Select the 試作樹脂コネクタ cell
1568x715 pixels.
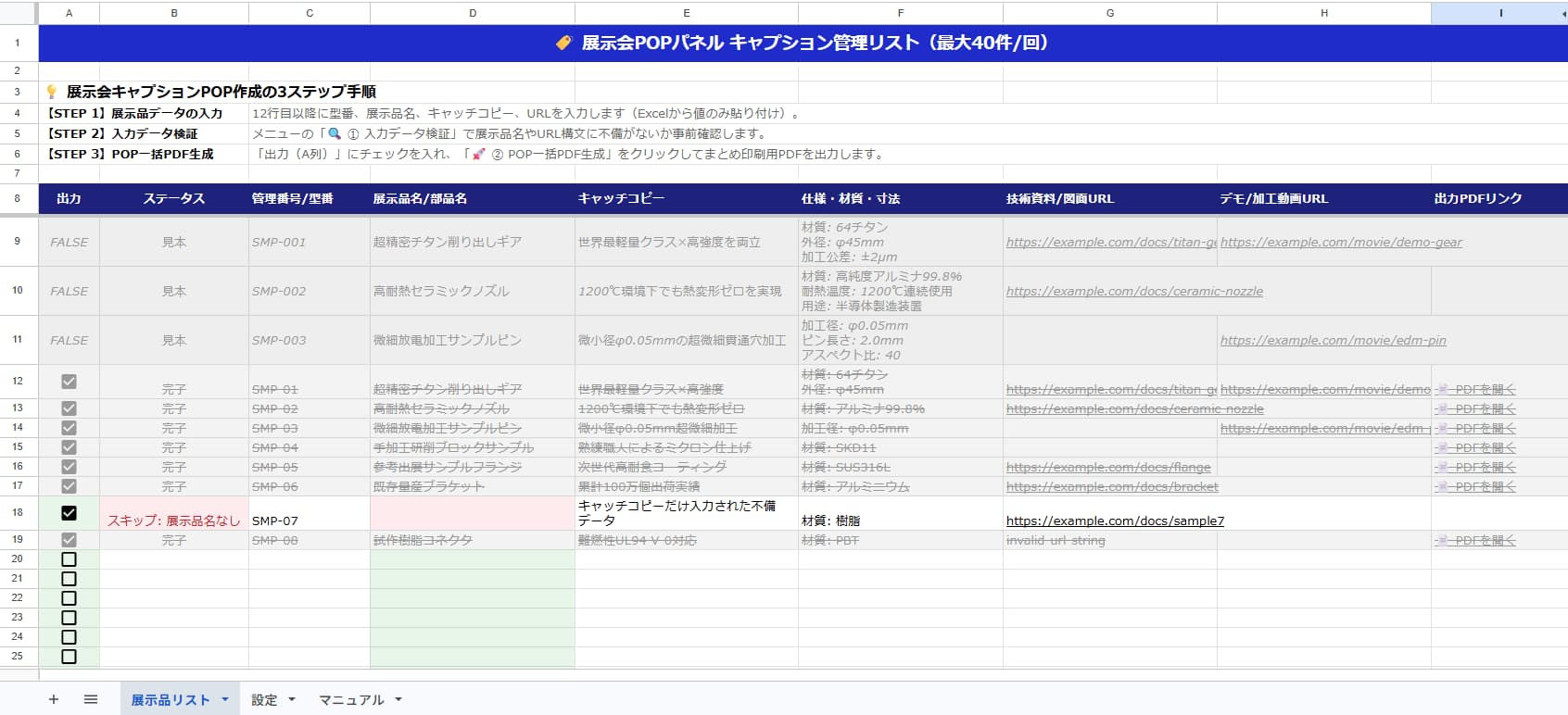coord(473,540)
